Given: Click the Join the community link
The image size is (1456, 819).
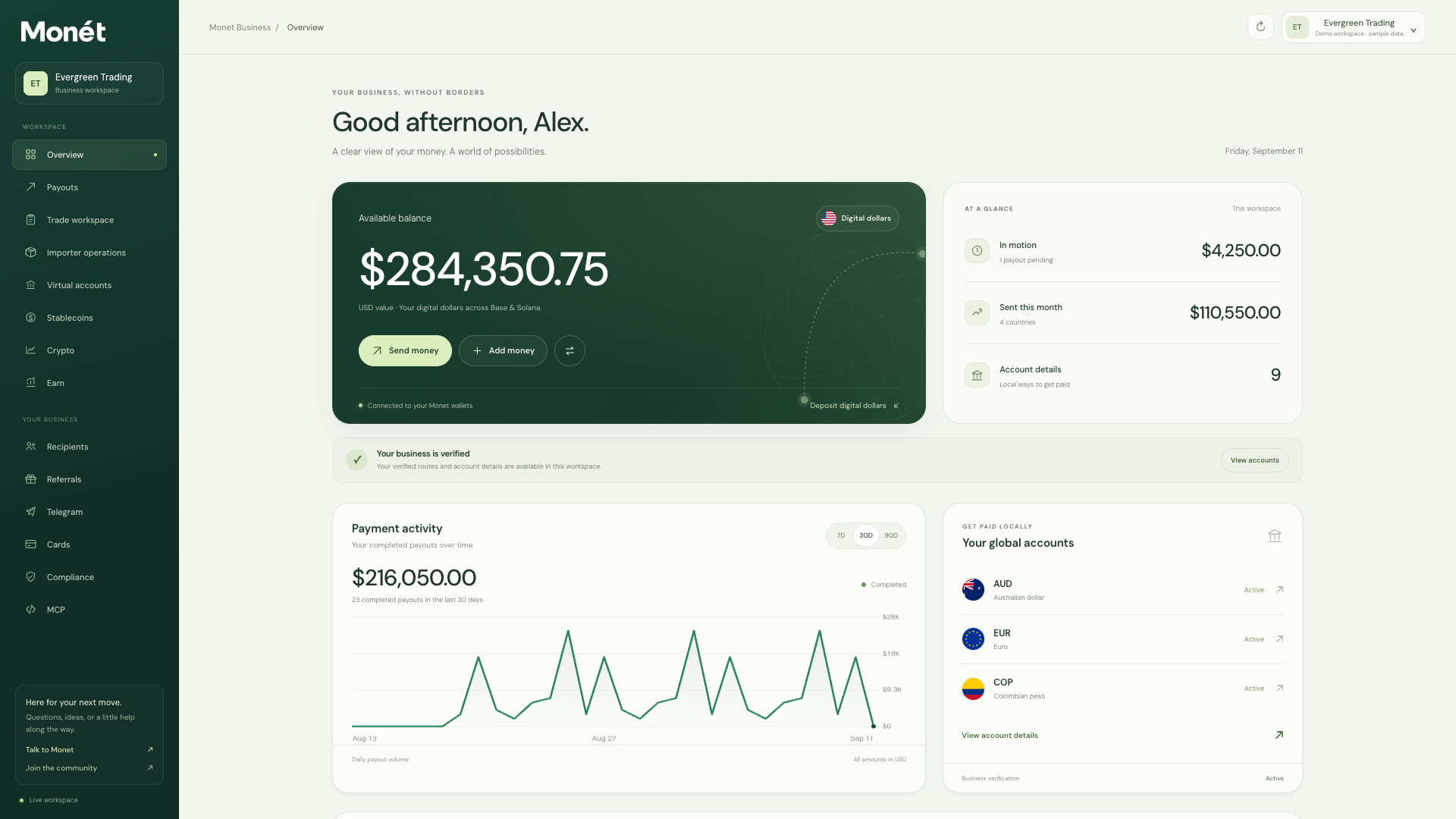Looking at the screenshot, I should (89, 768).
